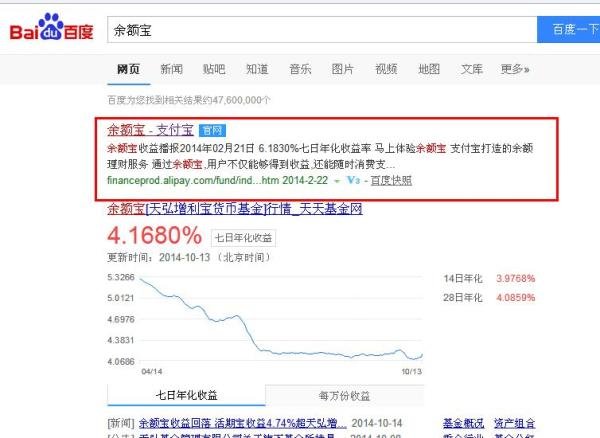This screenshot has width=600, height=438.
Task: Select the 网页 tab
Action: coord(129,69)
